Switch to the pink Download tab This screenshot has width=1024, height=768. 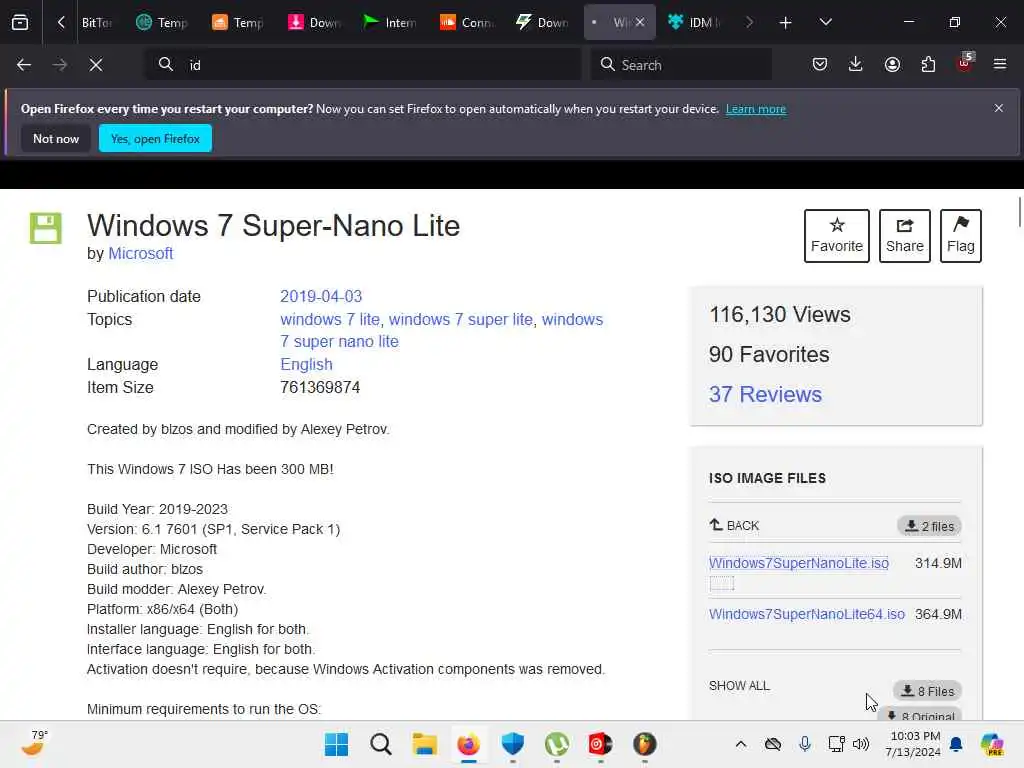(x=314, y=22)
